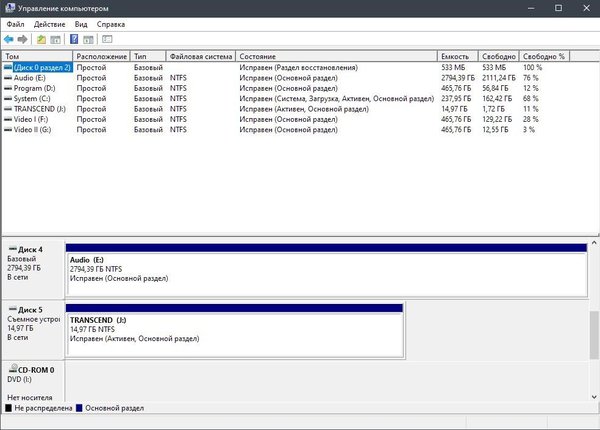Screen dimensions: 600x430
Task: Click the Forward arrow in toolbar
Action: [22, 39]
